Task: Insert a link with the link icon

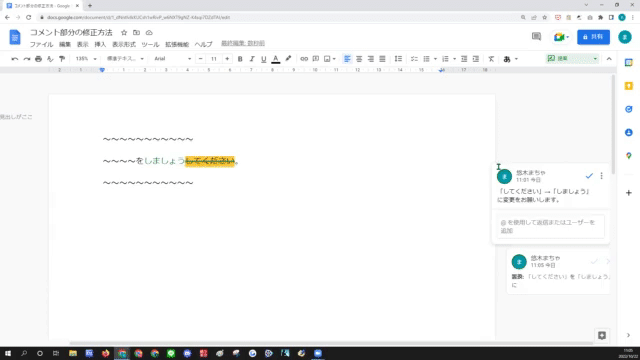Action: point(304,59)
